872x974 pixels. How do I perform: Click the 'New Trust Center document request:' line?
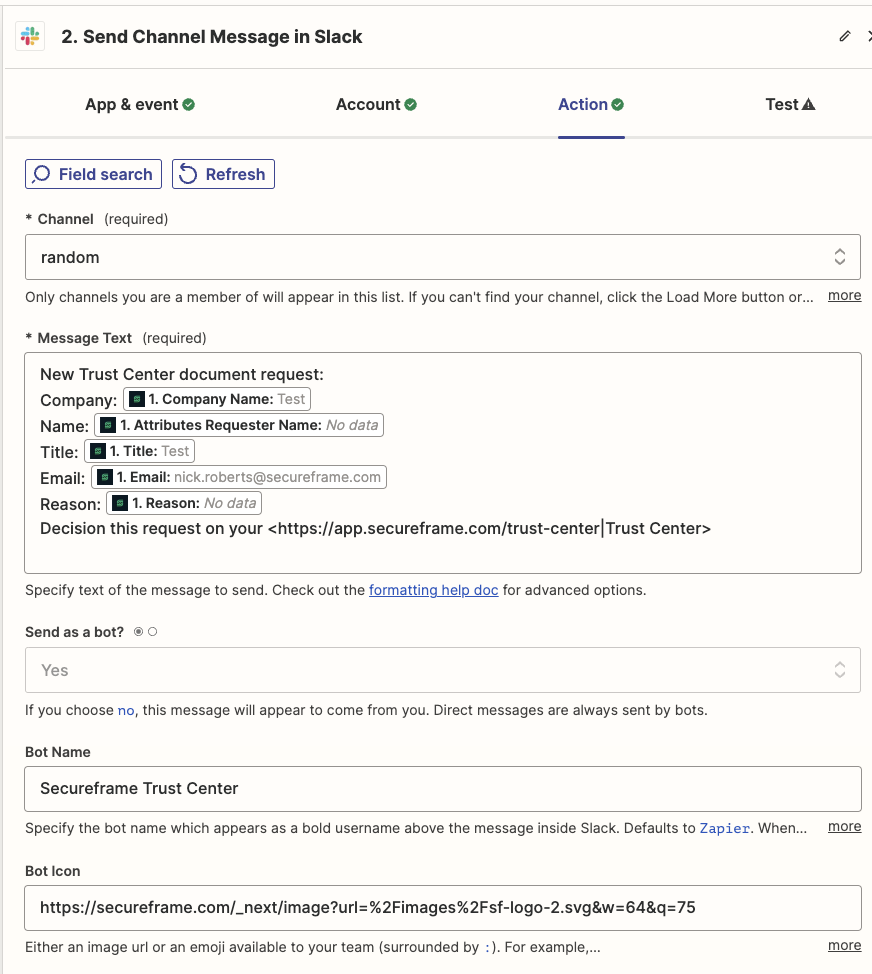click(182, 375)
